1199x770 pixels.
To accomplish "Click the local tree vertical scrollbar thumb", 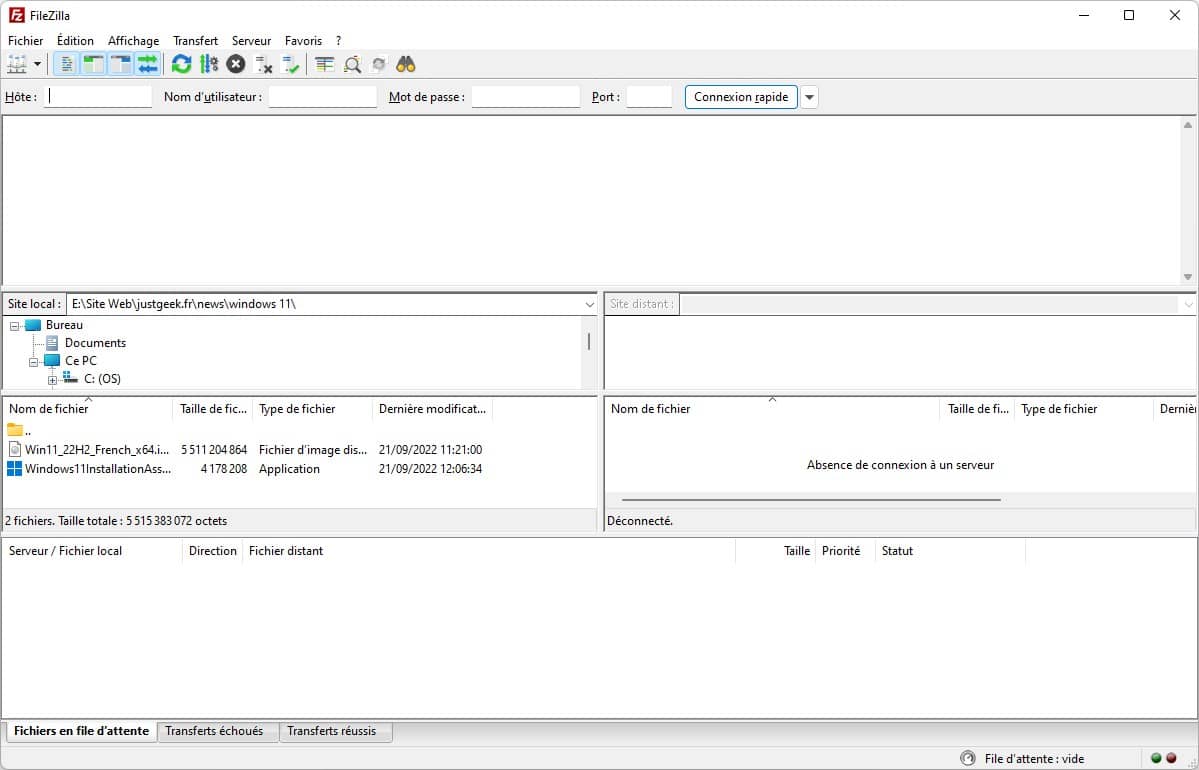I will pyautogui.click(x=589, y=341).
